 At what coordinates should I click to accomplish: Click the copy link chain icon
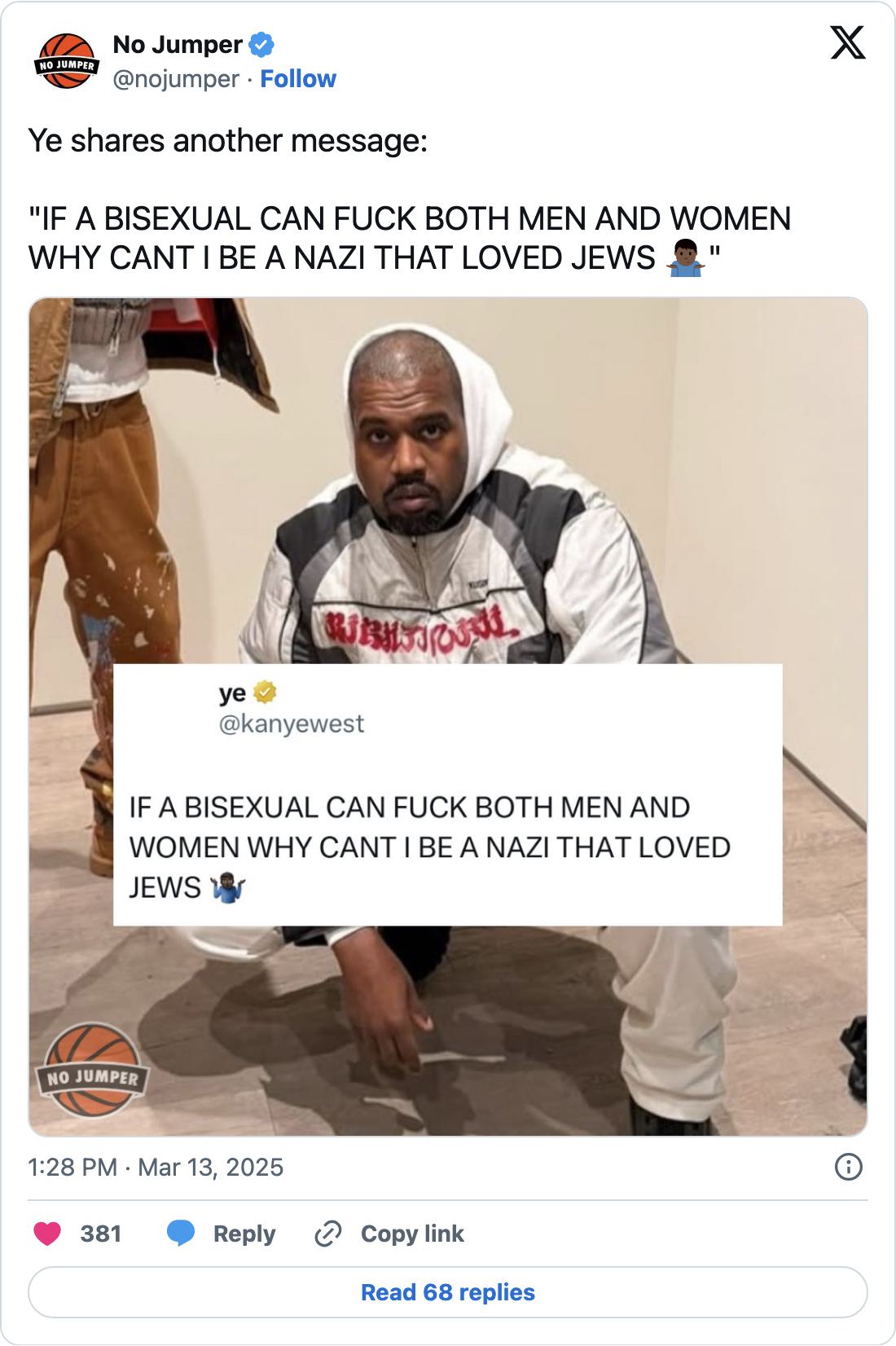(x=327, y=1234)
